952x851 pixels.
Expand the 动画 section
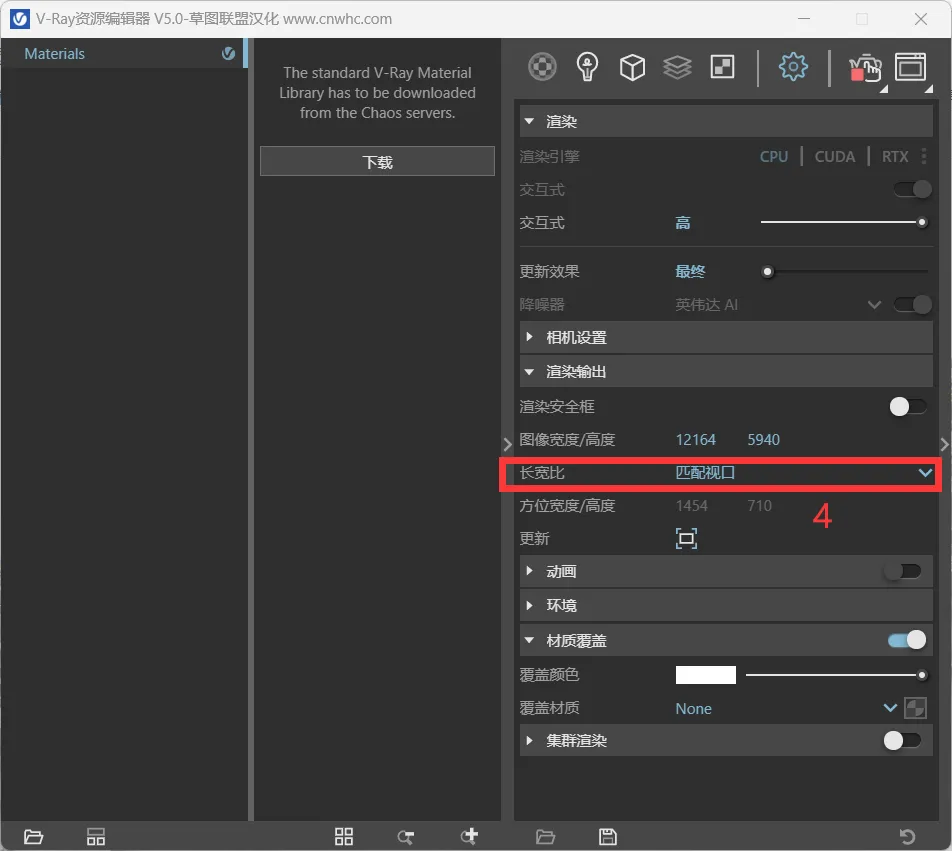click(529, 571)
